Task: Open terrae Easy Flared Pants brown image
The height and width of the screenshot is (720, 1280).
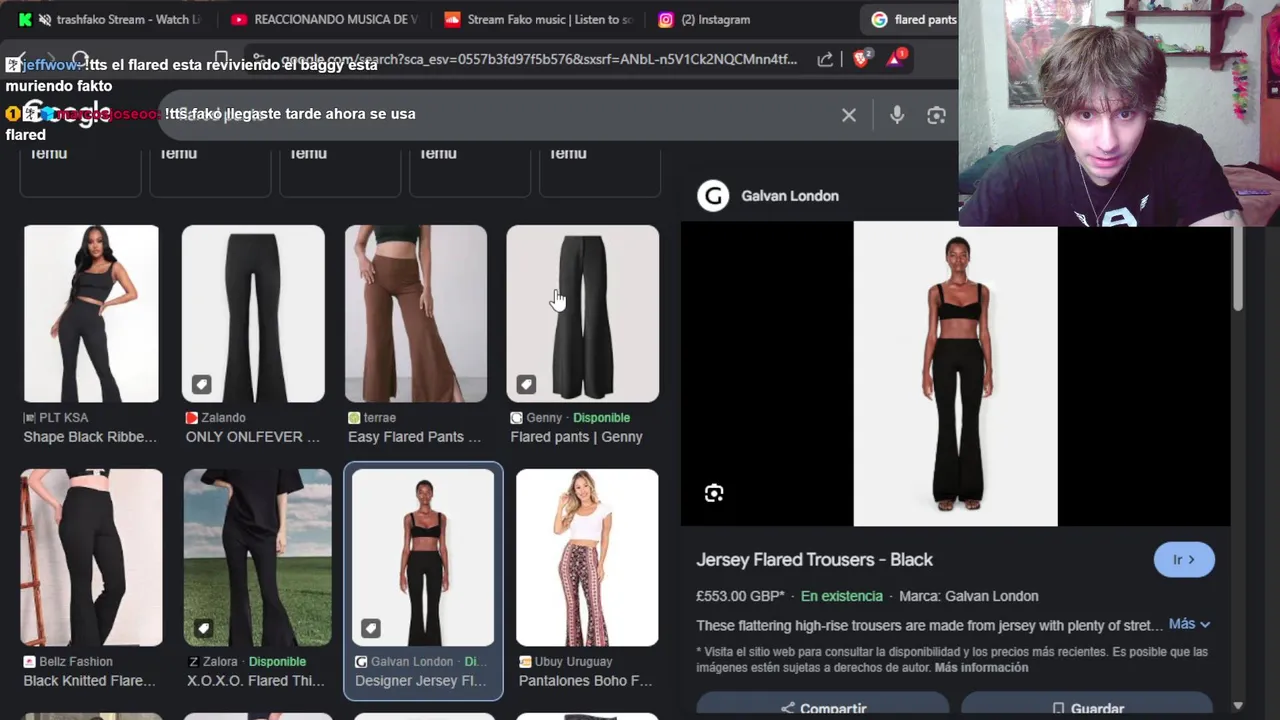Action: point(416,314)
